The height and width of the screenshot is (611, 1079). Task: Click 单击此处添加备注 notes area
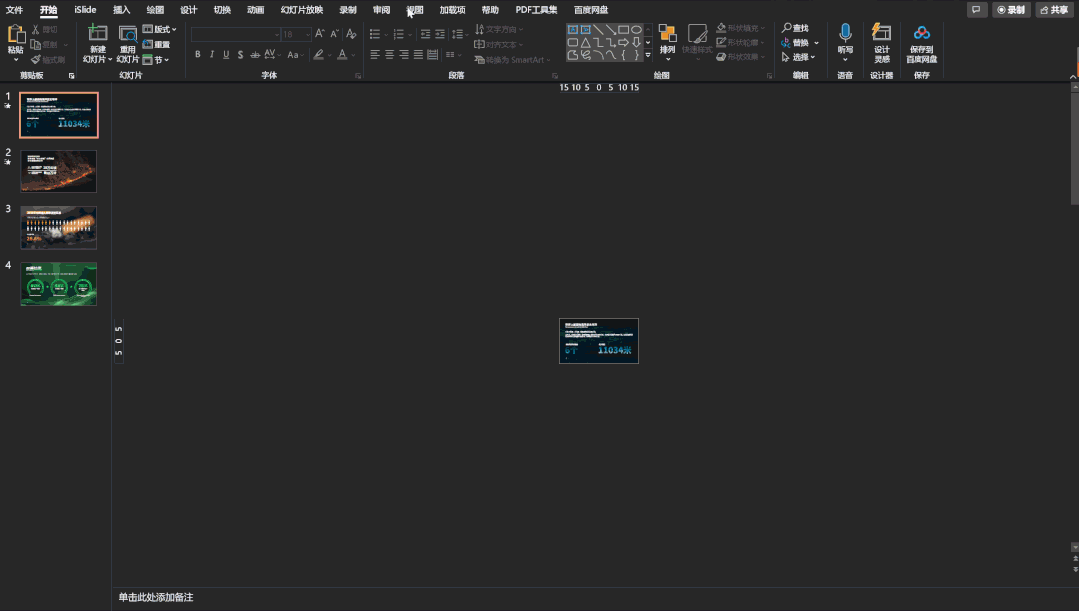[x=156, y=597]
